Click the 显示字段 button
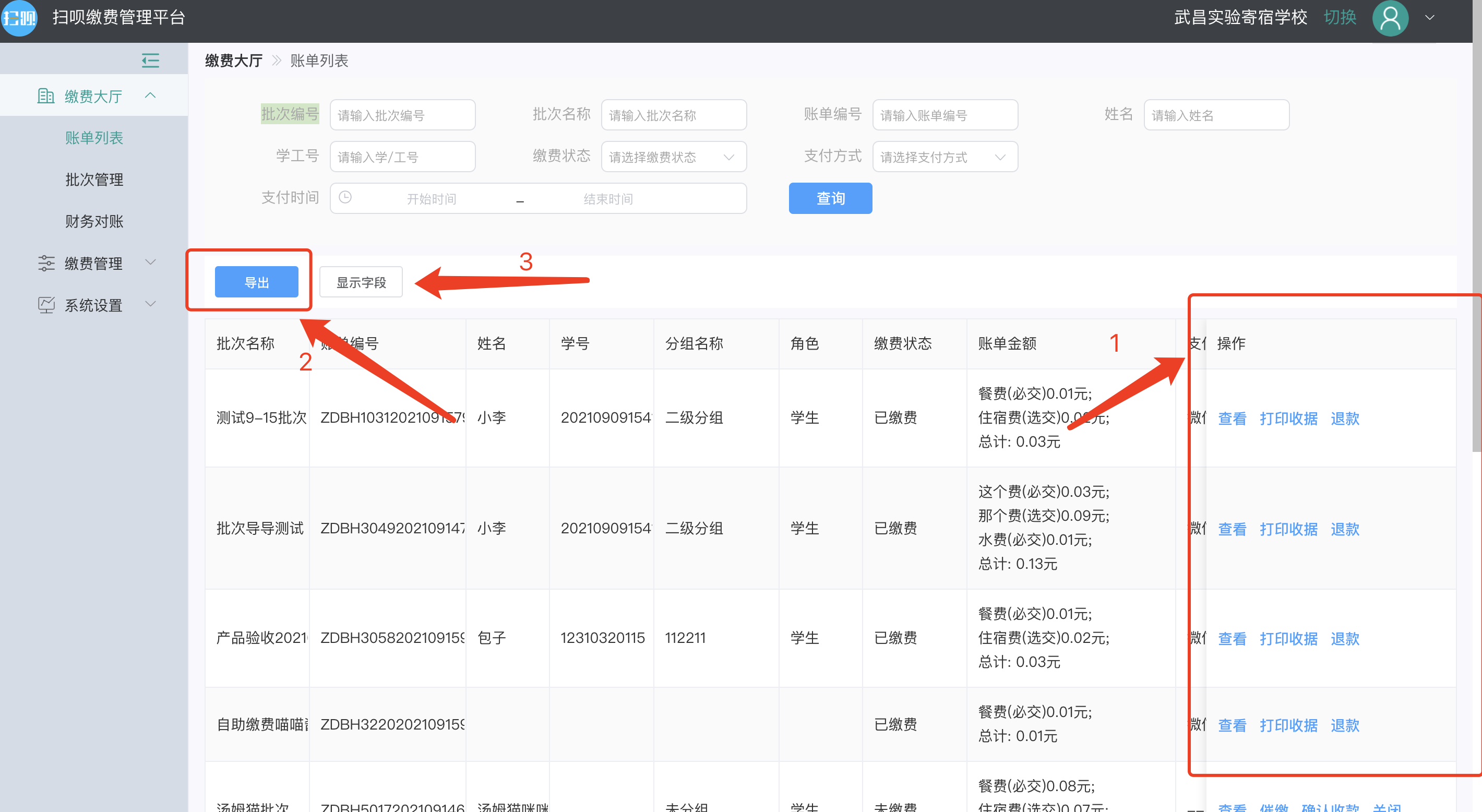This screenshot has width=1482, height=812. click(x=361, y=282)
